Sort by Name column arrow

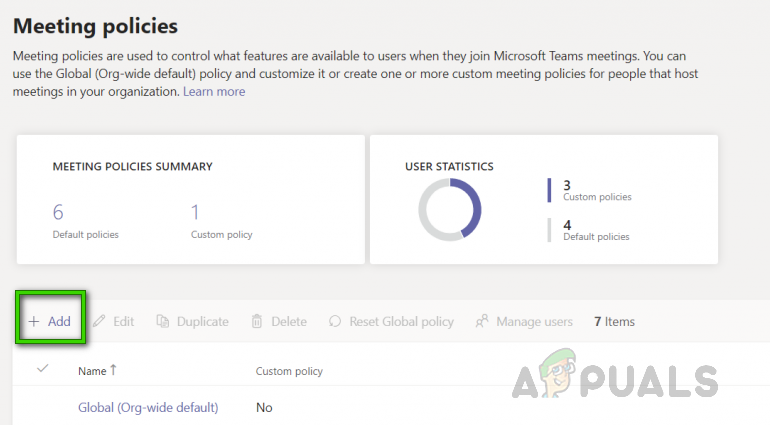(x=113, y=370)
